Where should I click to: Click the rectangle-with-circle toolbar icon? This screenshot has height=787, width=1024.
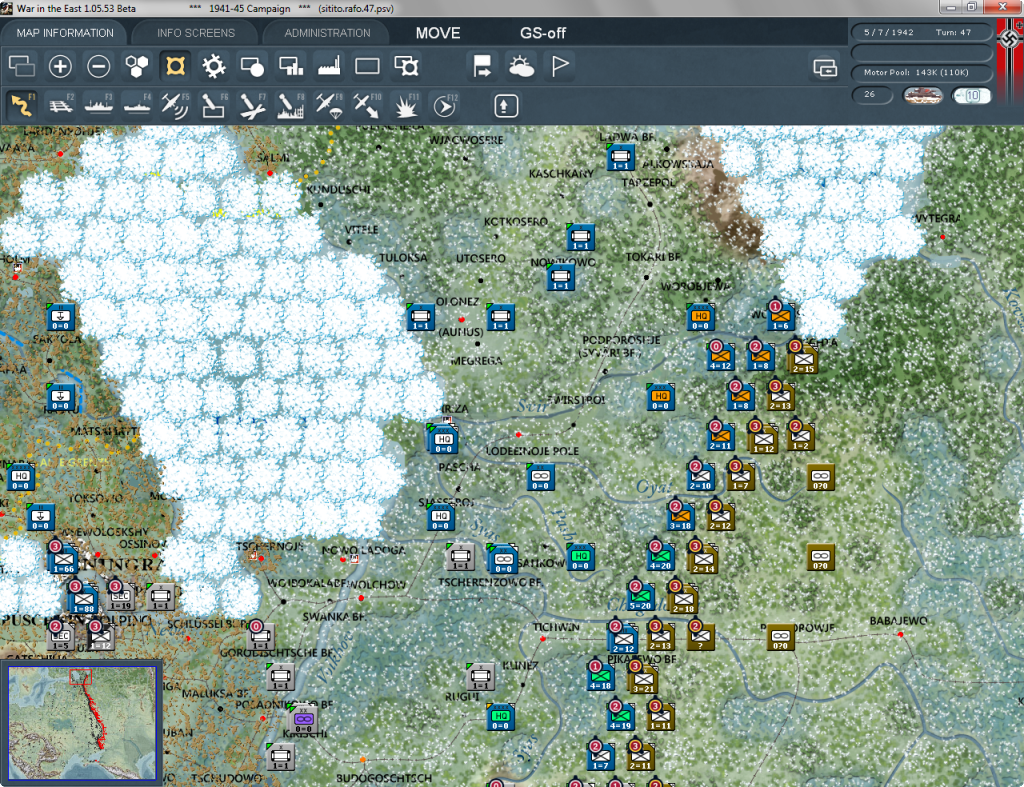[x=252, y=66]
